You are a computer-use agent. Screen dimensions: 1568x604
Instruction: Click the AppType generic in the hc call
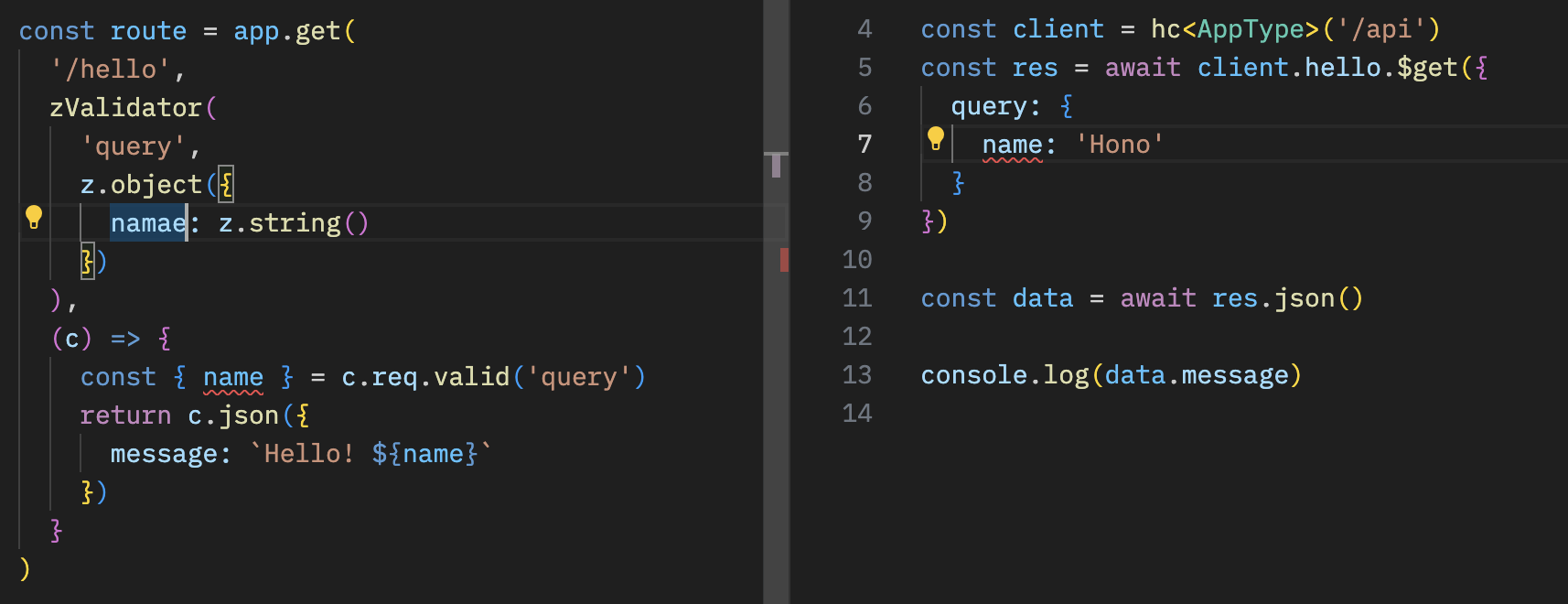(1251, 29)
